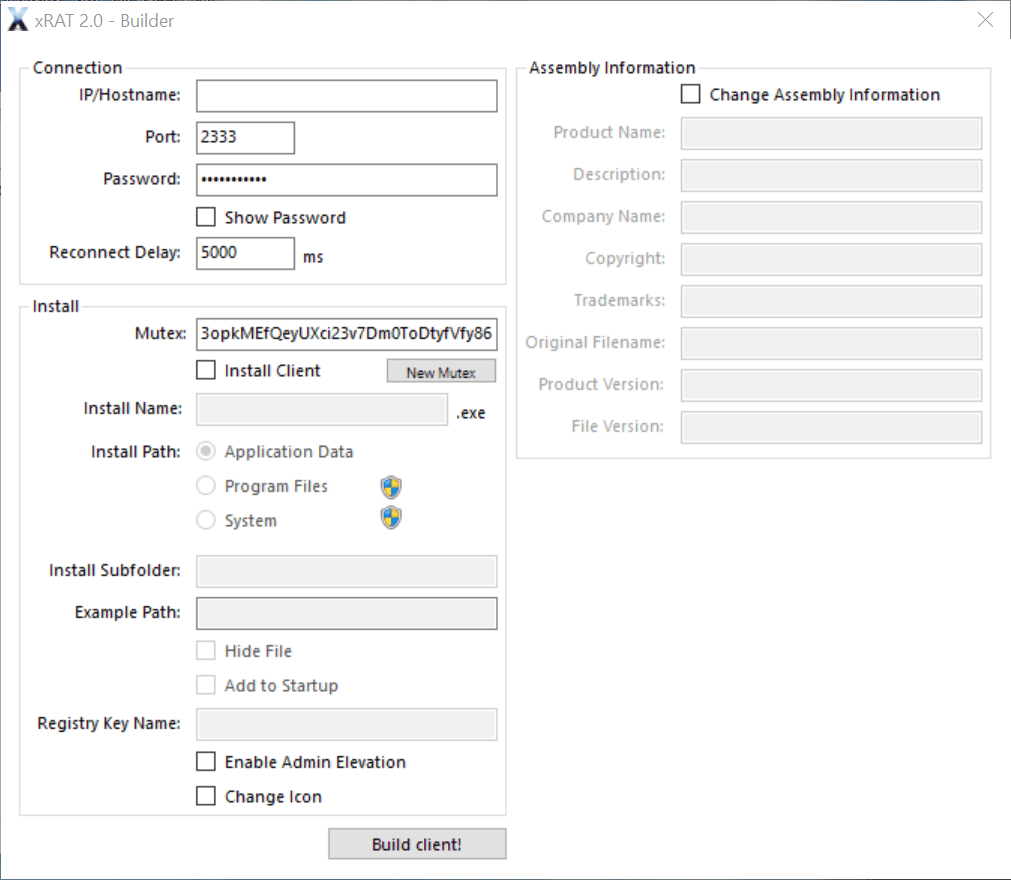This screenshot has width=1011, height=880.
Task: Click the 'Mutex:' label
Action: coord(160,333)
